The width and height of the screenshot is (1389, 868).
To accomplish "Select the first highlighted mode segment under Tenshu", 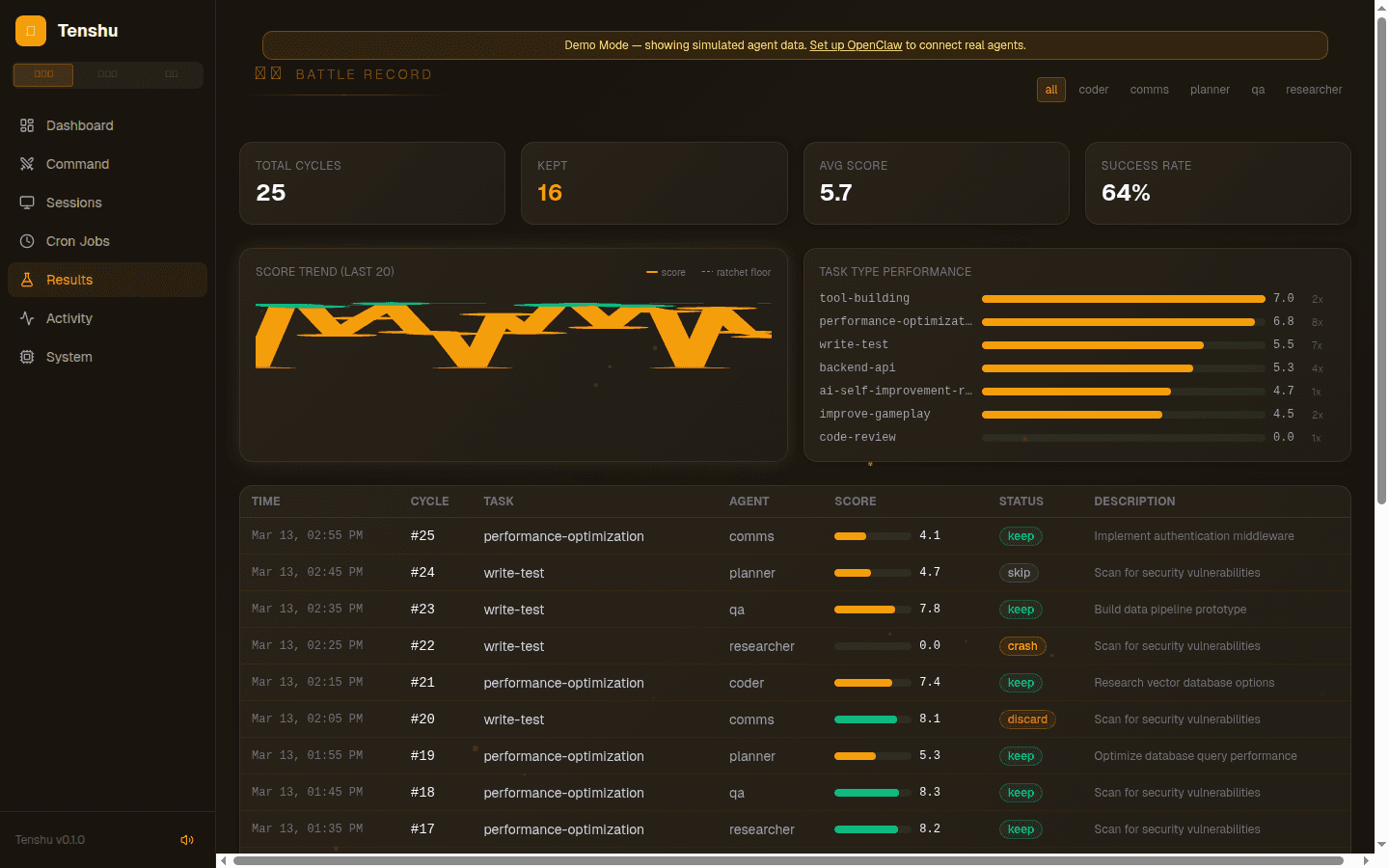I will pos(43,74).
